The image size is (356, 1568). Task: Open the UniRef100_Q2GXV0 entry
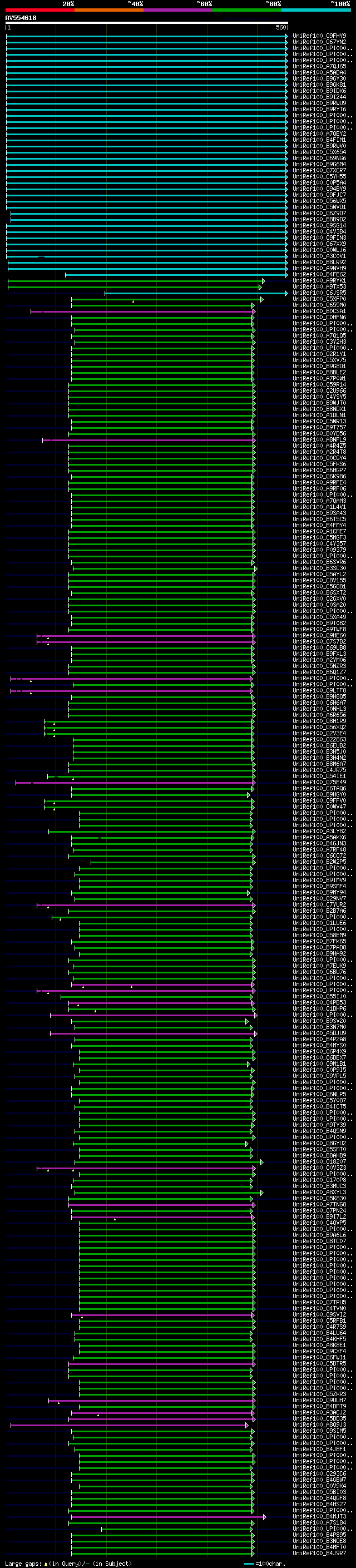point(319,599)
